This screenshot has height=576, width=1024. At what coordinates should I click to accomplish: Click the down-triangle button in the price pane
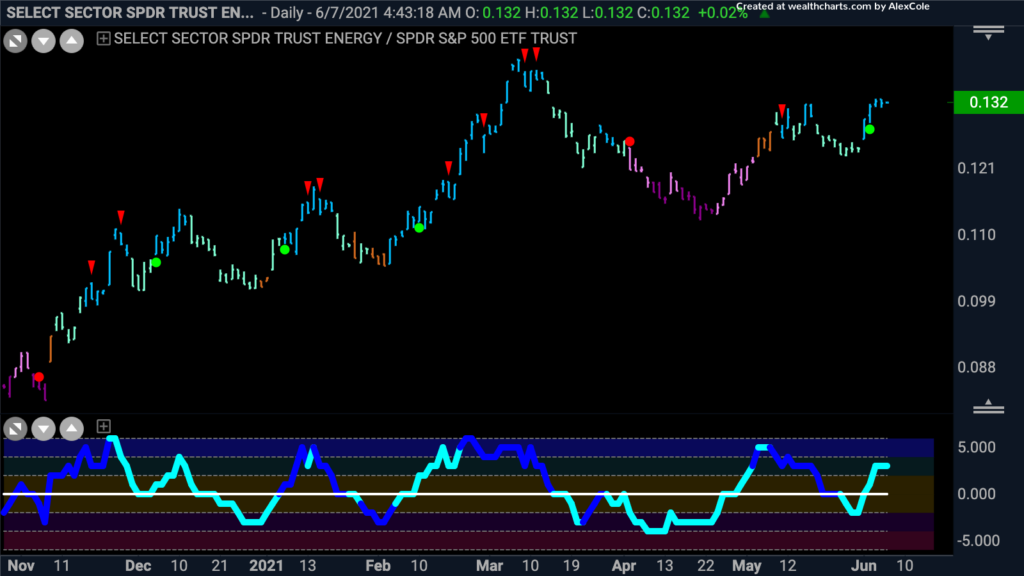pyautogui.click(x=44, y=41)
